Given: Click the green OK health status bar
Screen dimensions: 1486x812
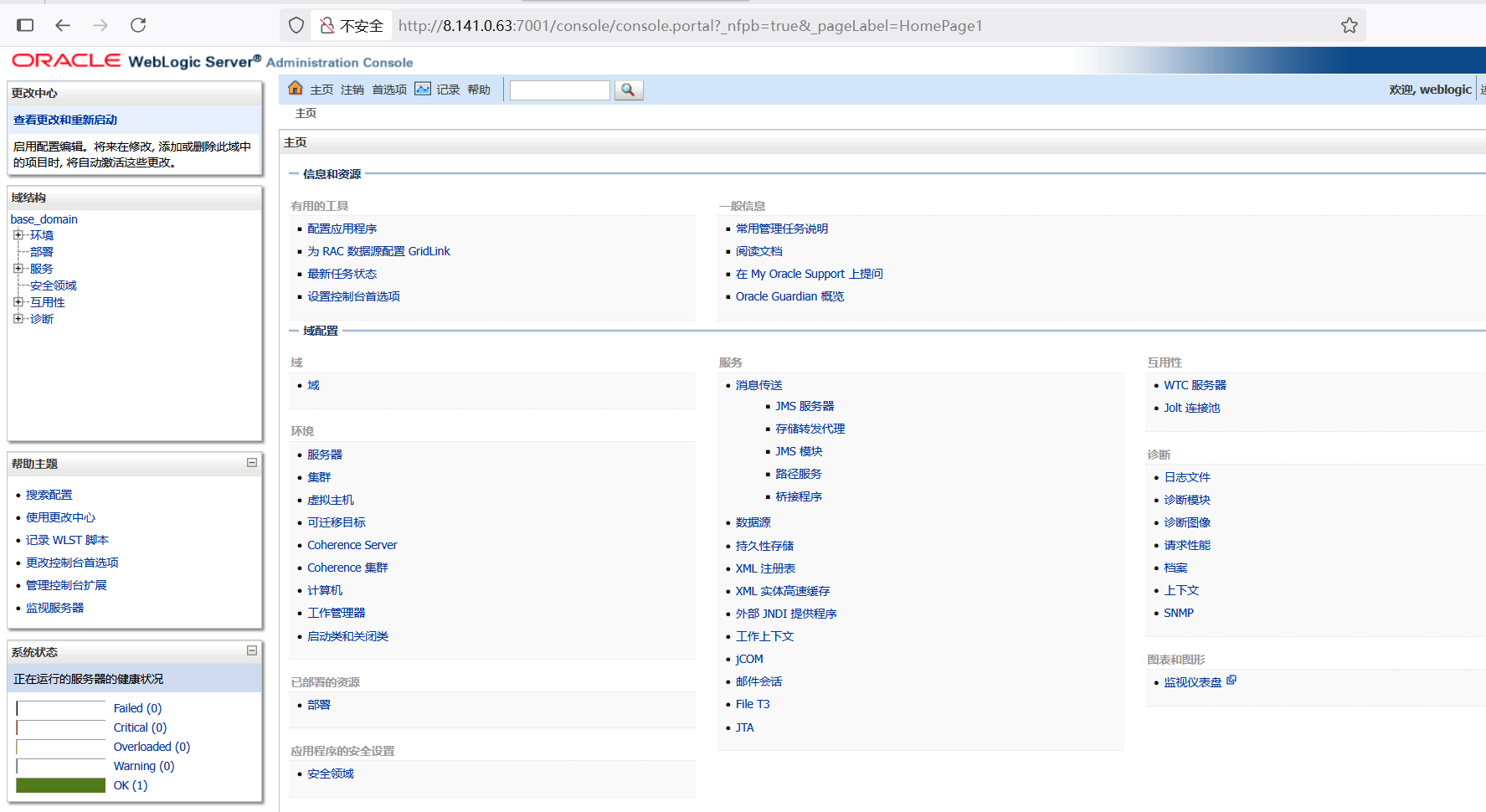Looking at the screenshot, I should pos(60,785).
